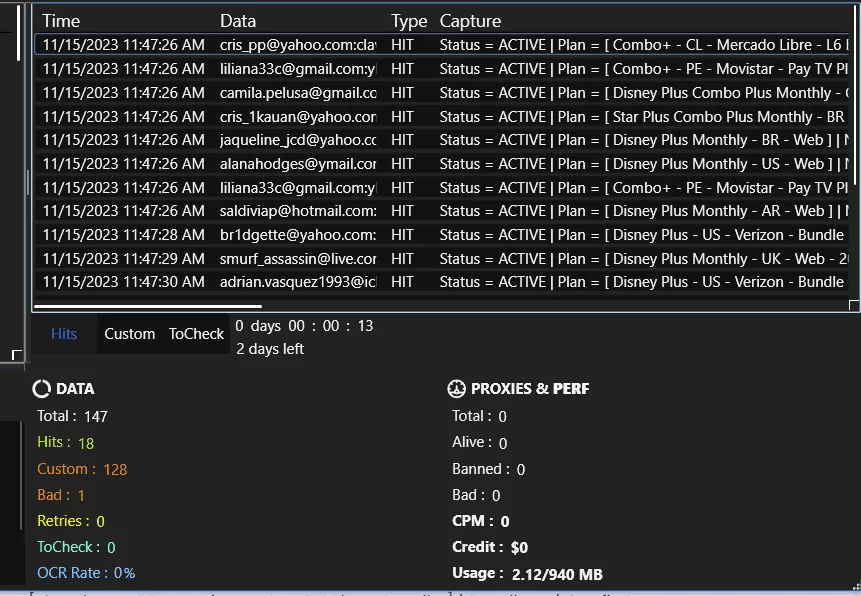Click the proxies Total count

502,416
